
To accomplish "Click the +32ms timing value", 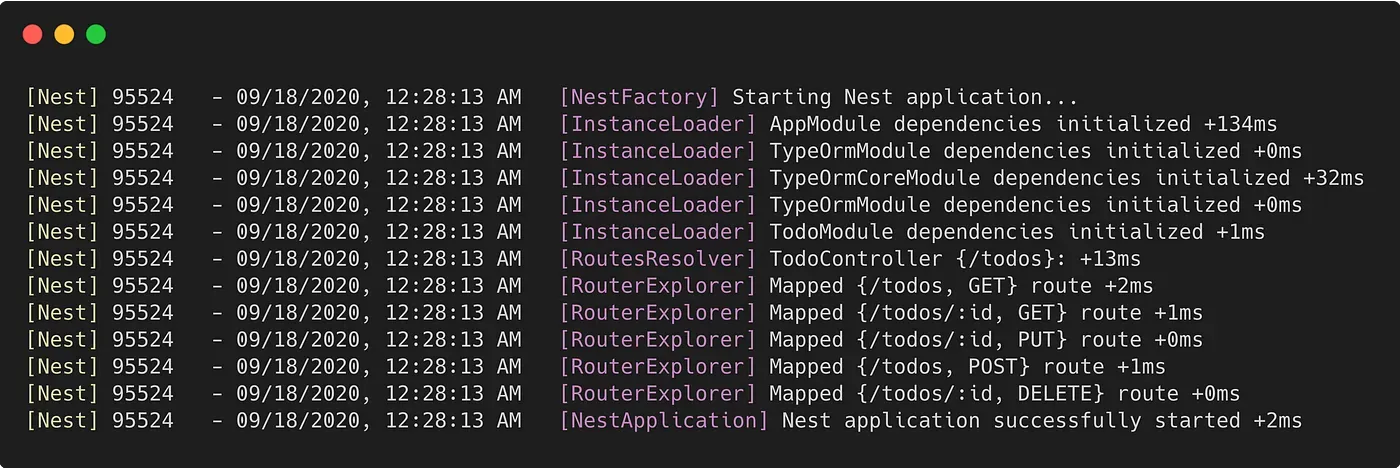I will pos(1334,178).
